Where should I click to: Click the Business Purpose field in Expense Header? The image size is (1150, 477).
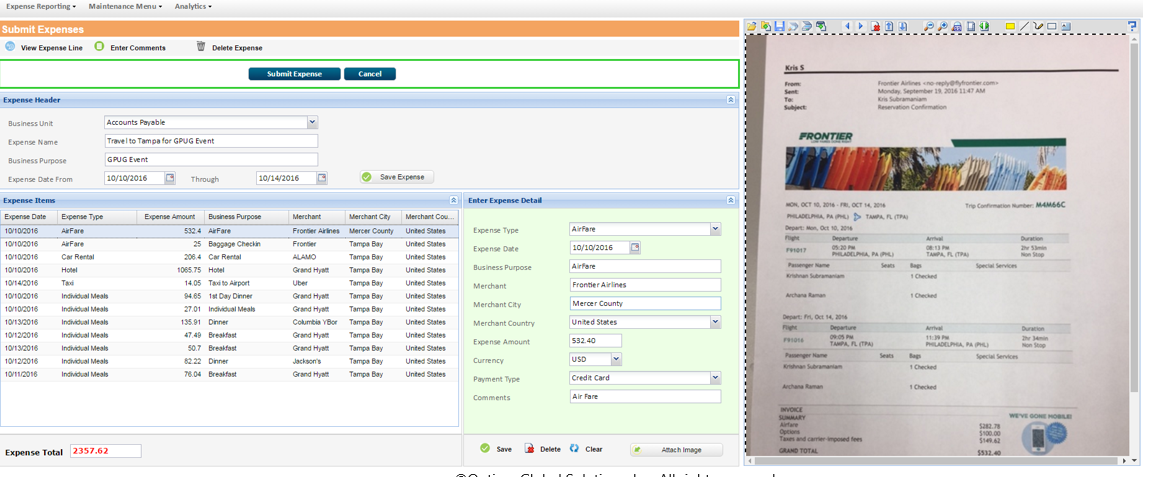pyautogui.click(x=211, y=159)
